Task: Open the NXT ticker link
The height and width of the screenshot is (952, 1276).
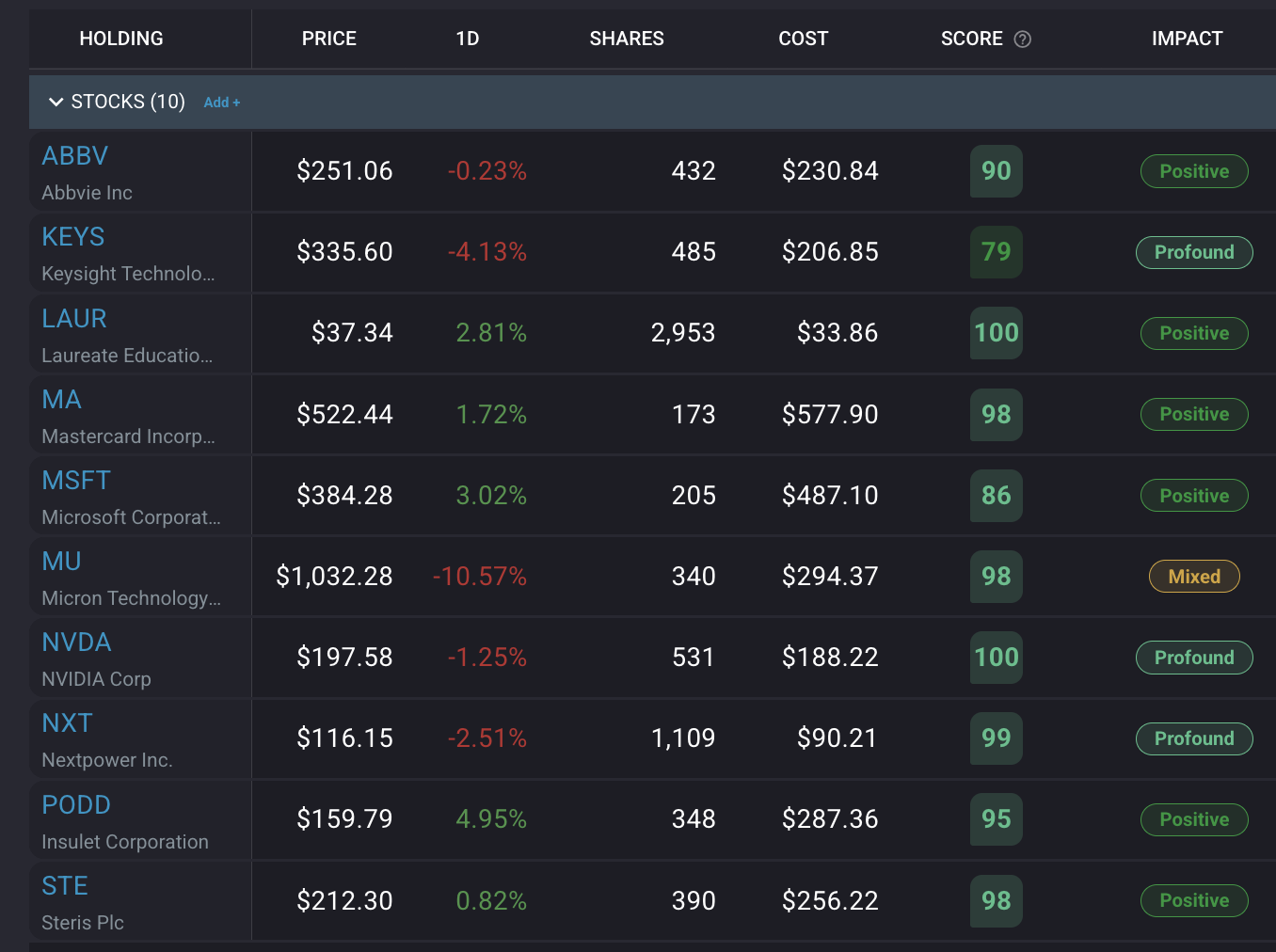Action: (x=67, y=723)
